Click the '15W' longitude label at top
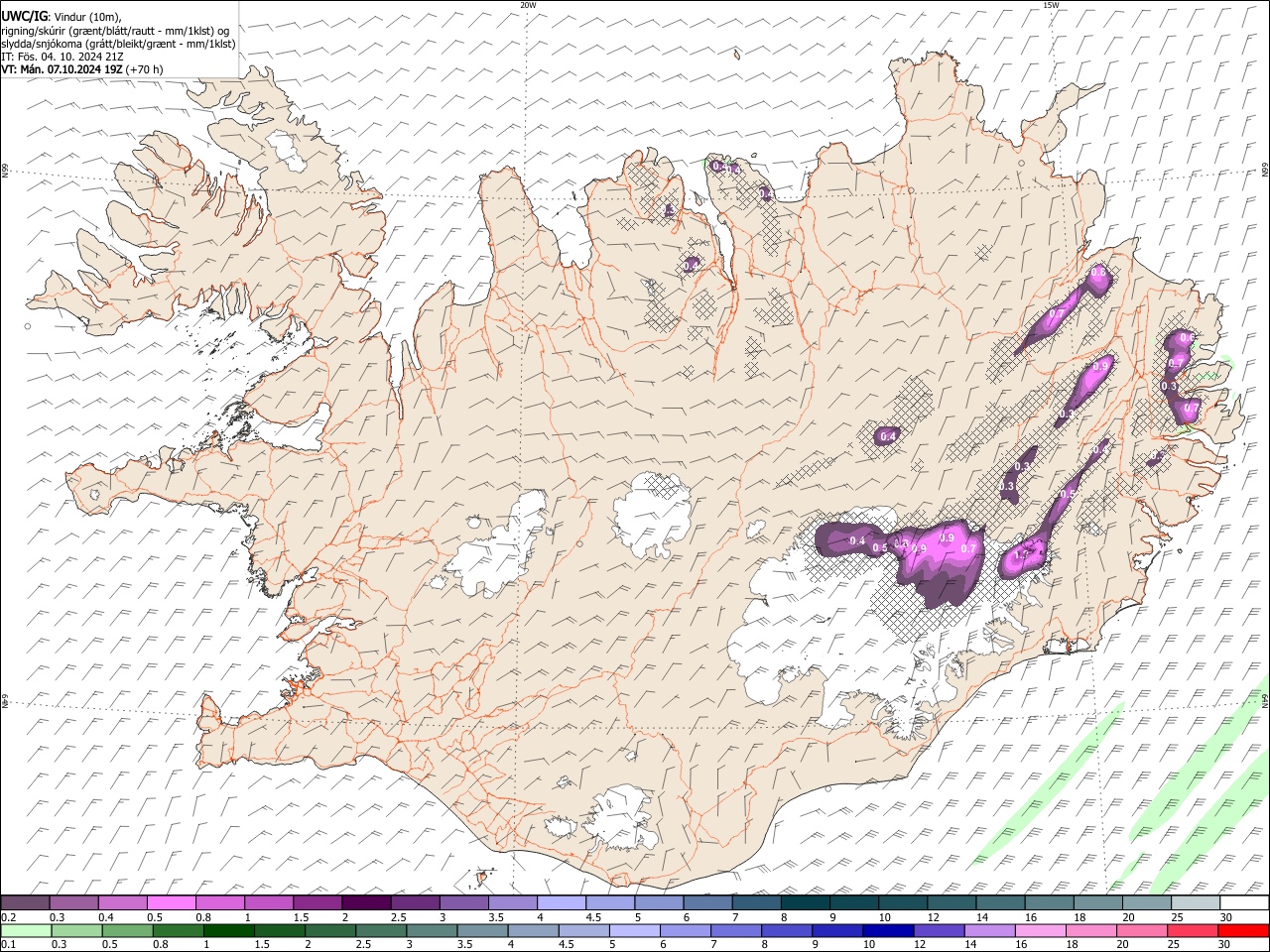 [1050, 5]
